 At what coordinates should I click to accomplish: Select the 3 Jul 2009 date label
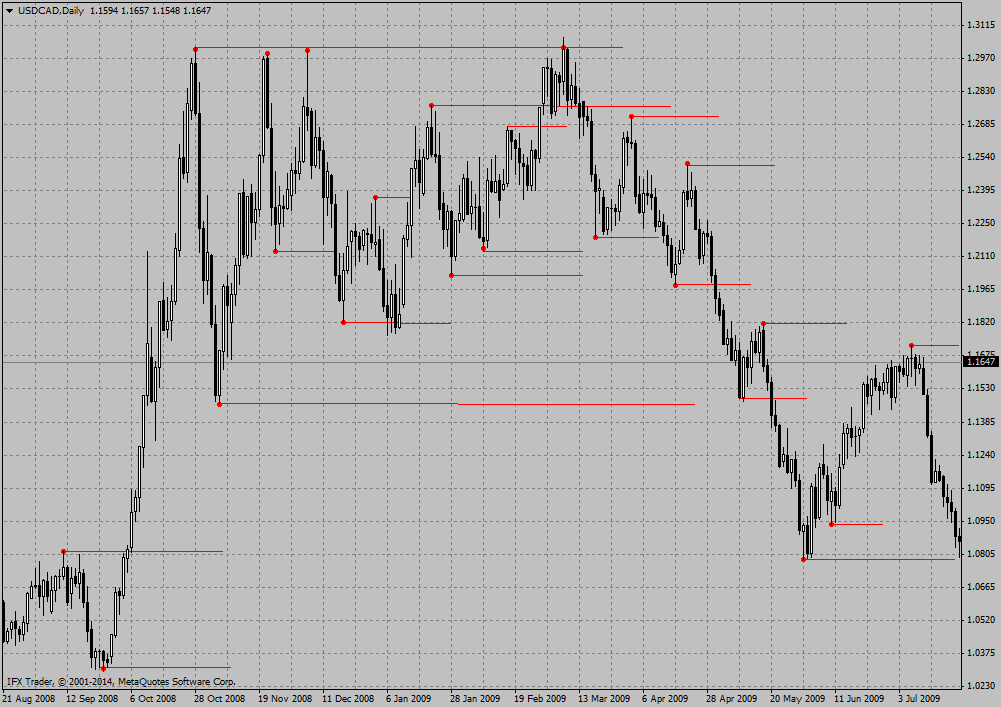click(919, 698)
